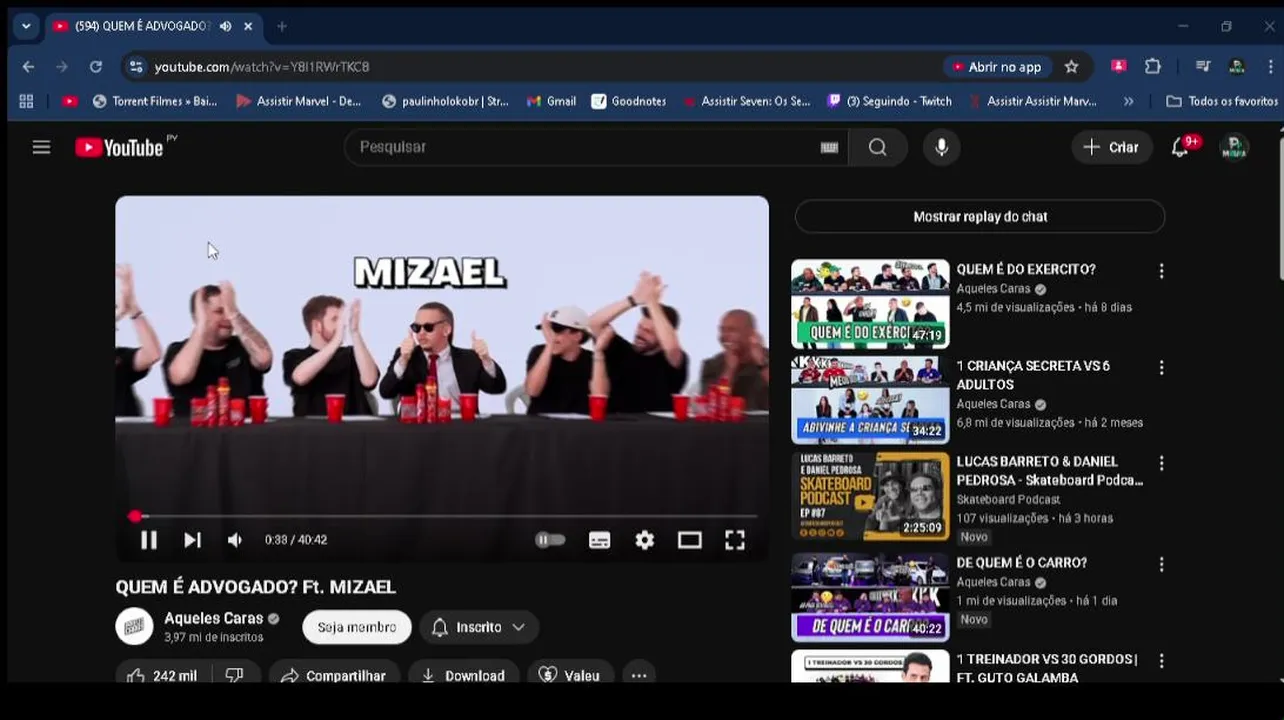Open Chrome apps grid in bookmarks bar

coord(26,101)
